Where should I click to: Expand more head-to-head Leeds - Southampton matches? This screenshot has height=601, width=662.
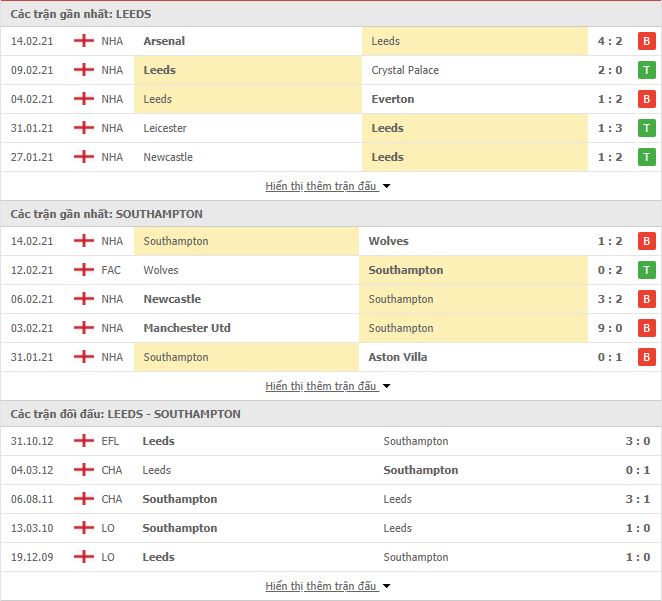click(328, 586)
